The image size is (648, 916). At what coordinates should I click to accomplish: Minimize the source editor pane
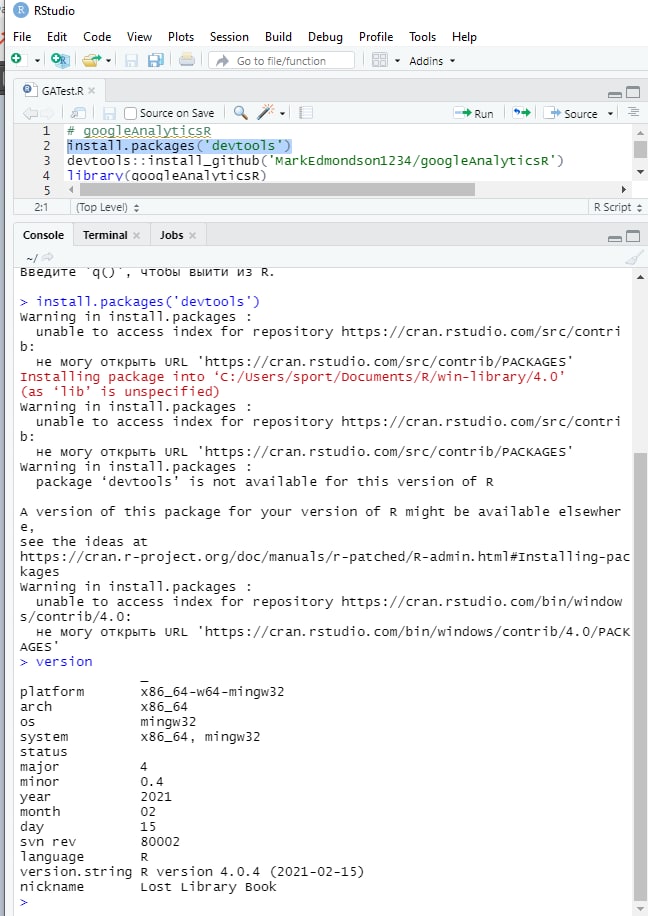[615, 93]
